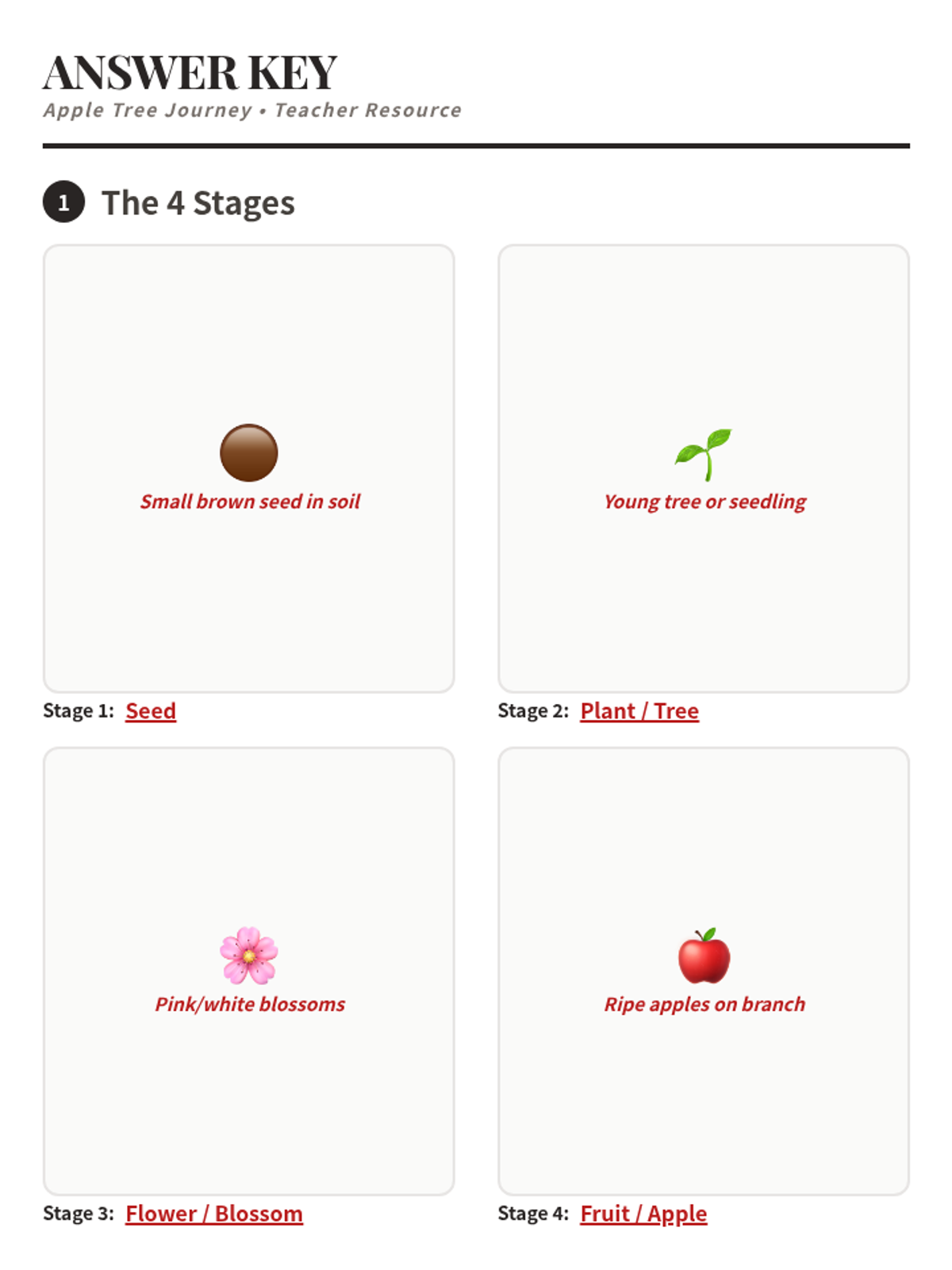
Task: Click the red apple icon
Action: [x=704, y=956]
